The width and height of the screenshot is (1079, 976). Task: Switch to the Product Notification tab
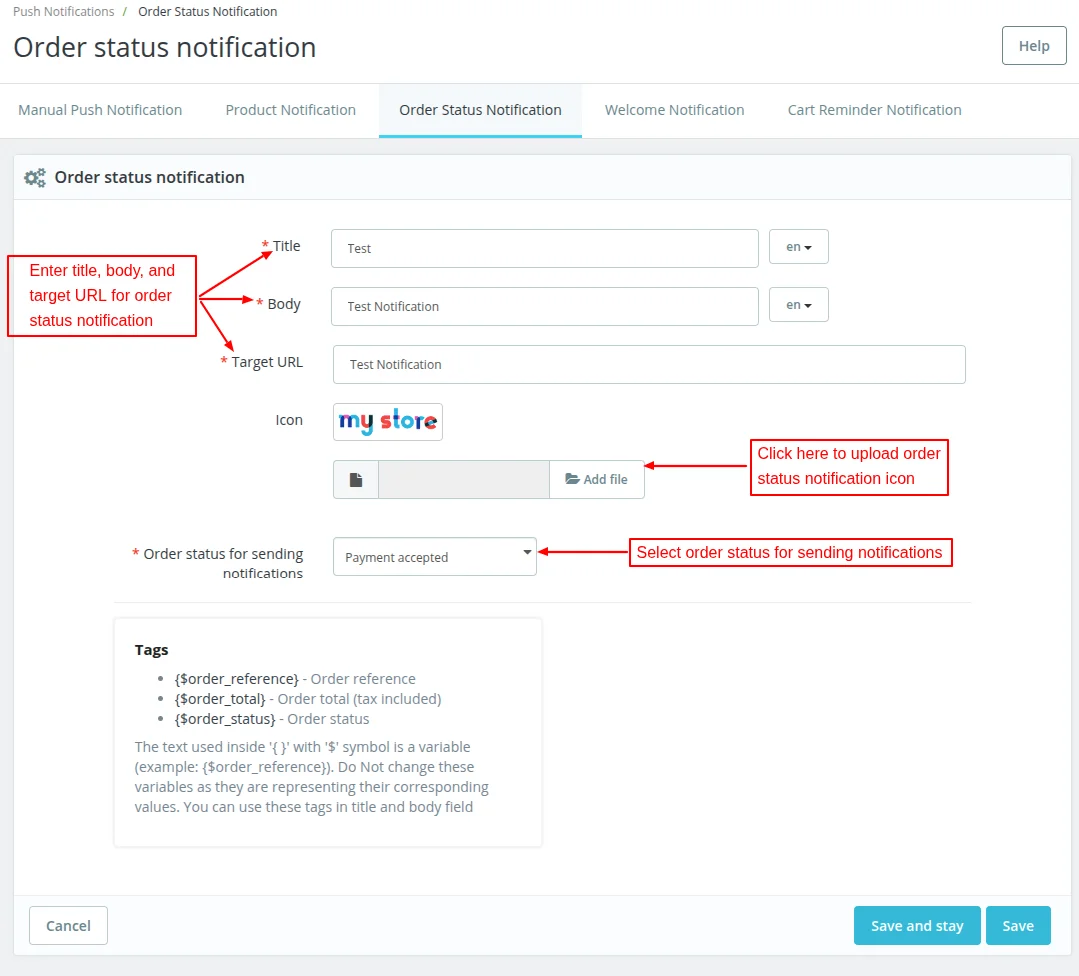coord(290,110)
